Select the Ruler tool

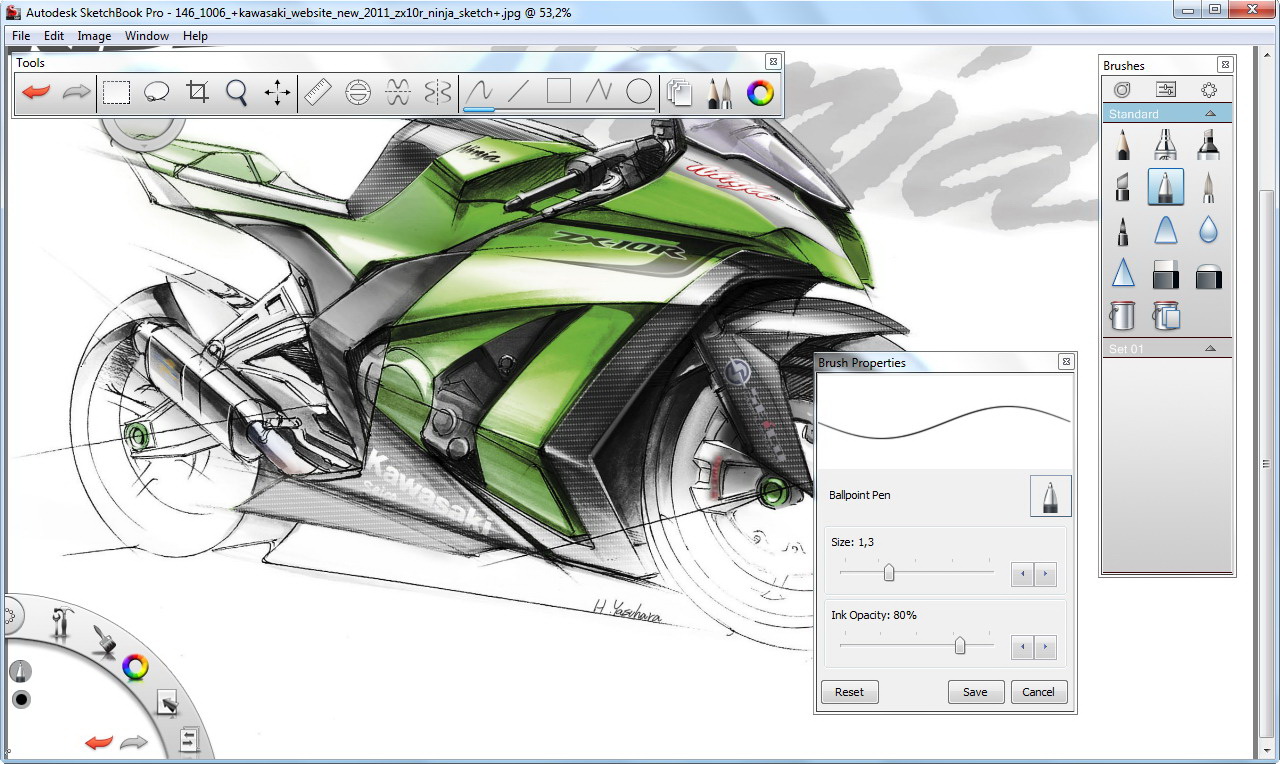[317, 93]
